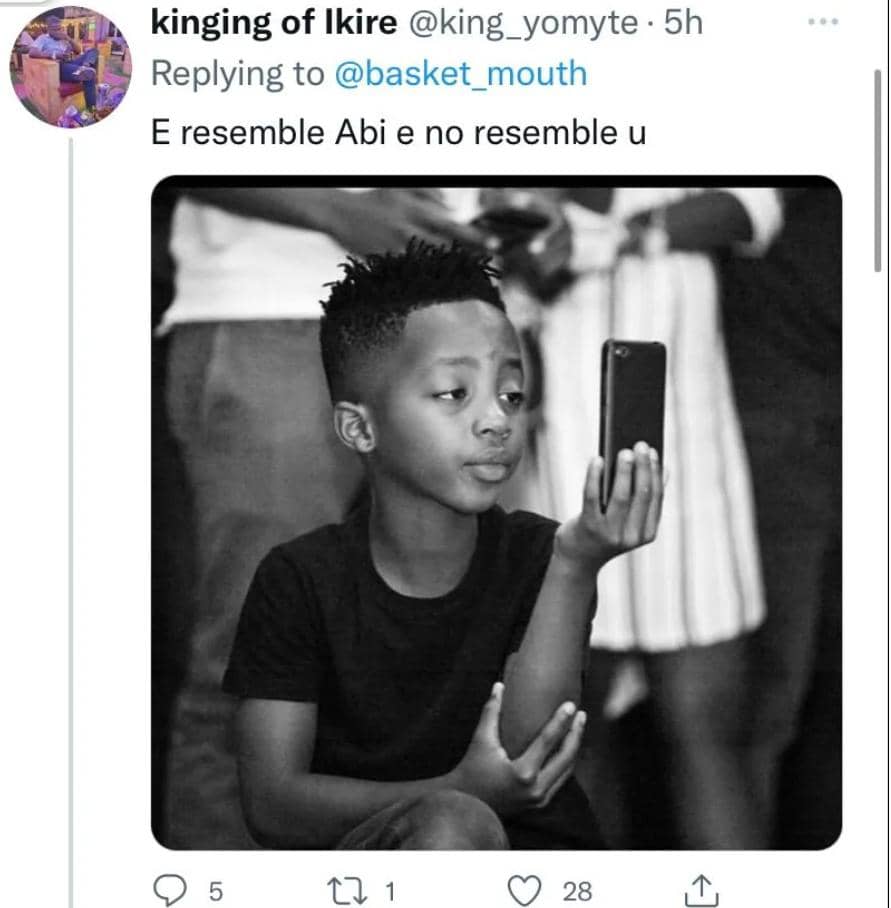Open the share icon below the tweet
The width and height of the screenshot is (891, 908).
coord(701,889)
